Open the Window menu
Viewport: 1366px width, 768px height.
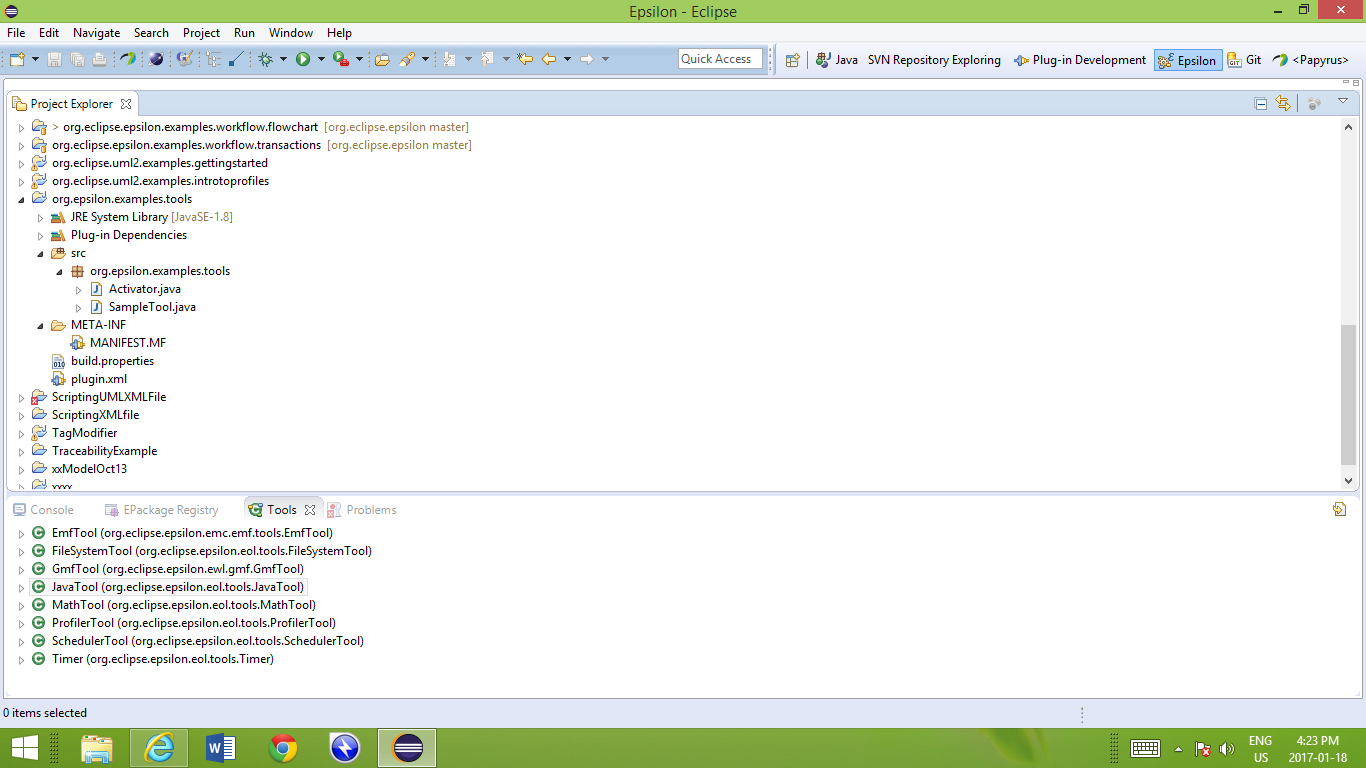click(291, 33)
